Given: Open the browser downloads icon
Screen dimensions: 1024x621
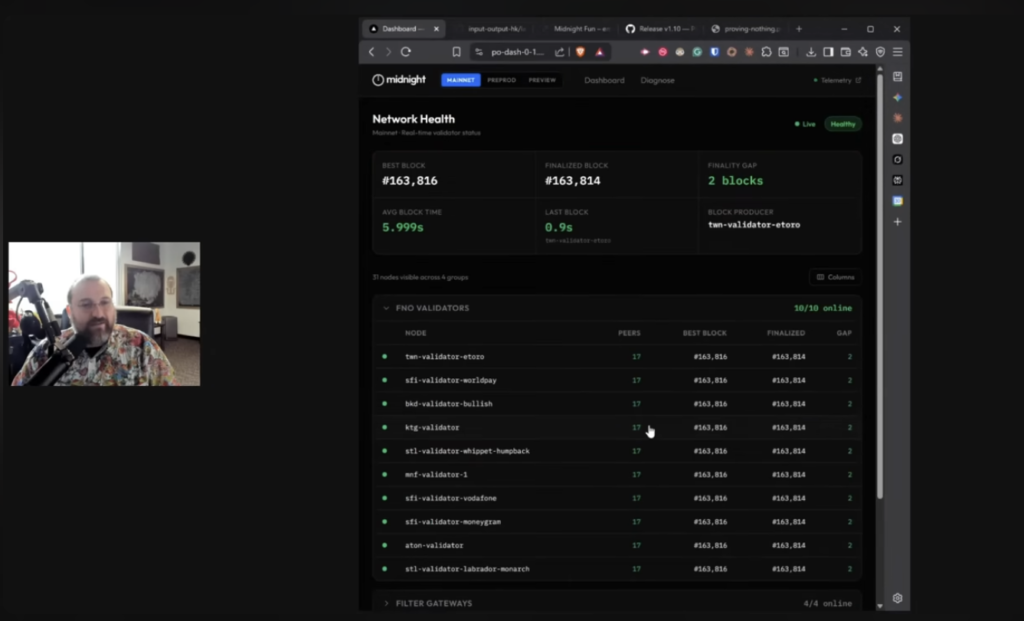Looking at the screenshot, I should 811,52.
